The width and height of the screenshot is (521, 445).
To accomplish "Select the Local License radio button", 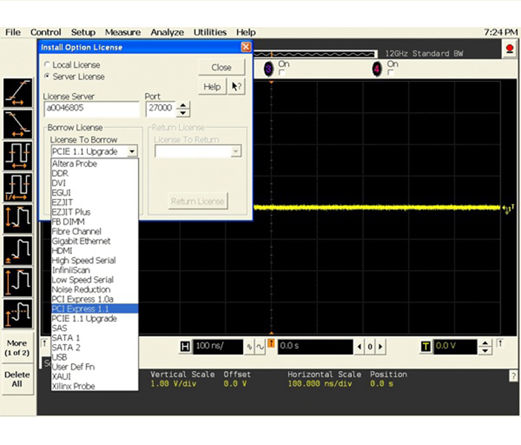I will [x=47, y=64].
